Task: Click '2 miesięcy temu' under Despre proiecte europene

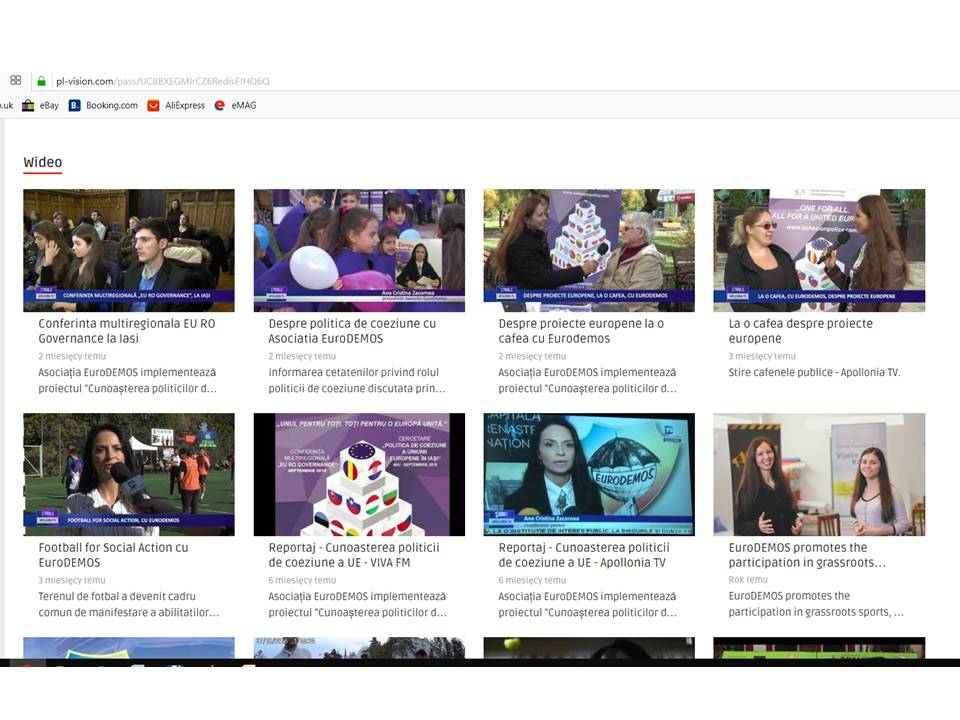Action: [532, 356]
